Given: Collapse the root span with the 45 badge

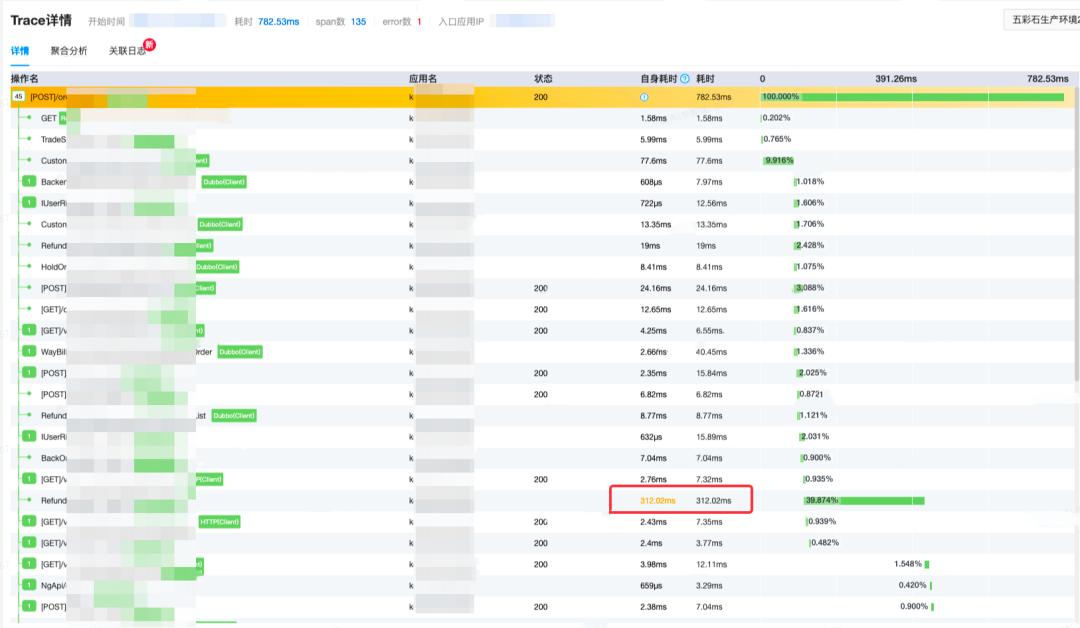Looking at the screenshot, I should pos(19,96).
